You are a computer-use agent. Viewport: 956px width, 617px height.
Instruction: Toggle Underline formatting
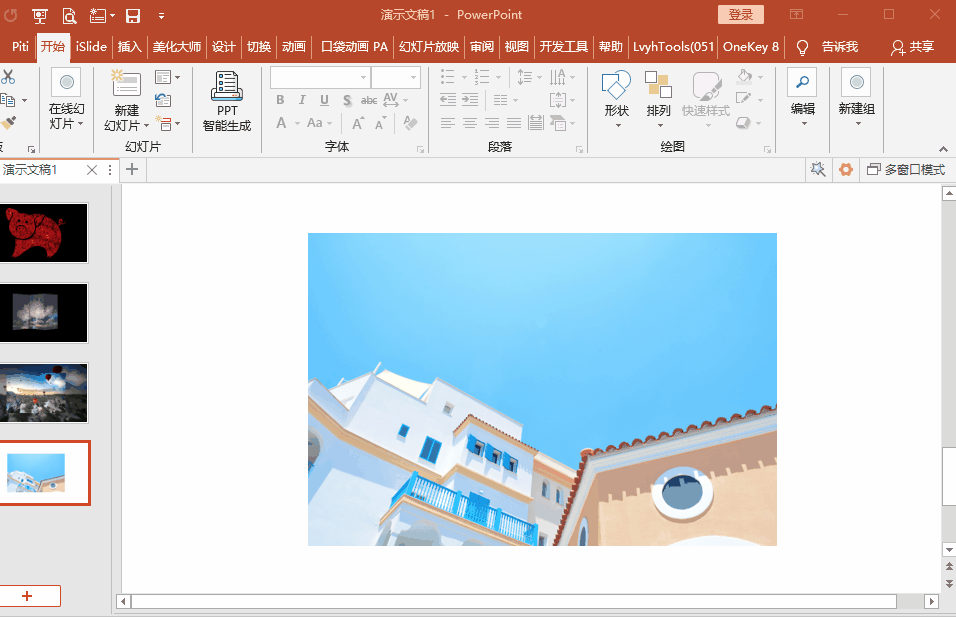tap(324, 100)
